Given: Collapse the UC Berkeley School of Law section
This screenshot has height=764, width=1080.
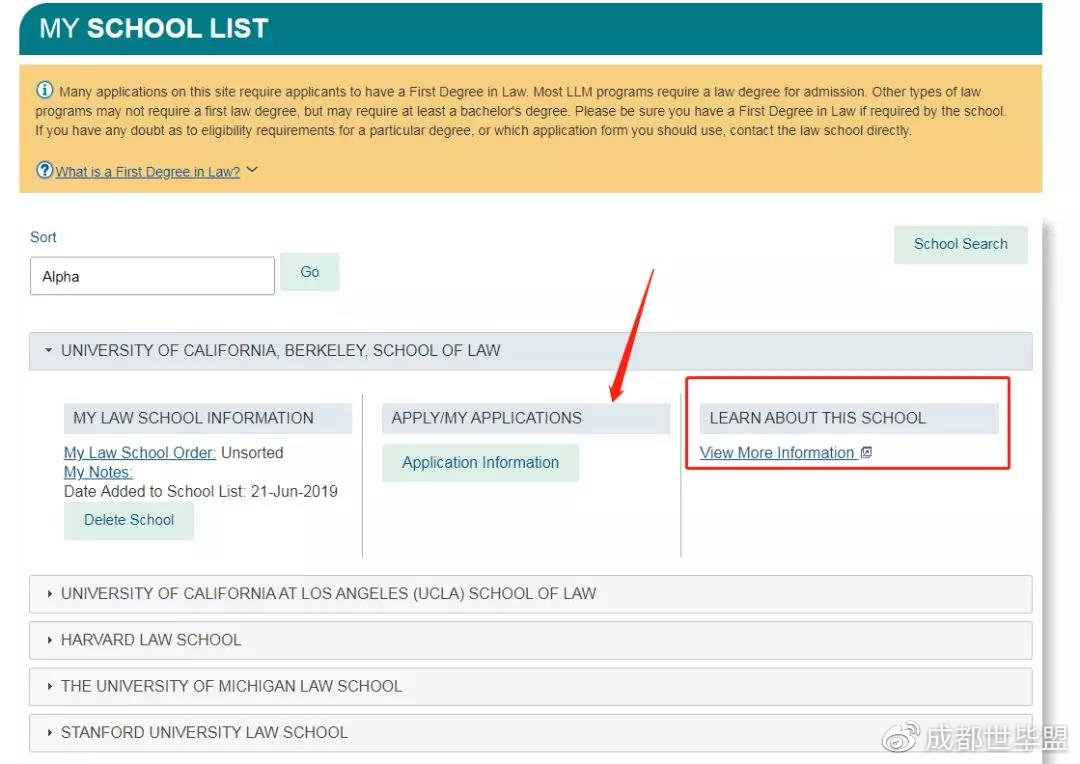Looking at the screenshot, I should point(530,351).
